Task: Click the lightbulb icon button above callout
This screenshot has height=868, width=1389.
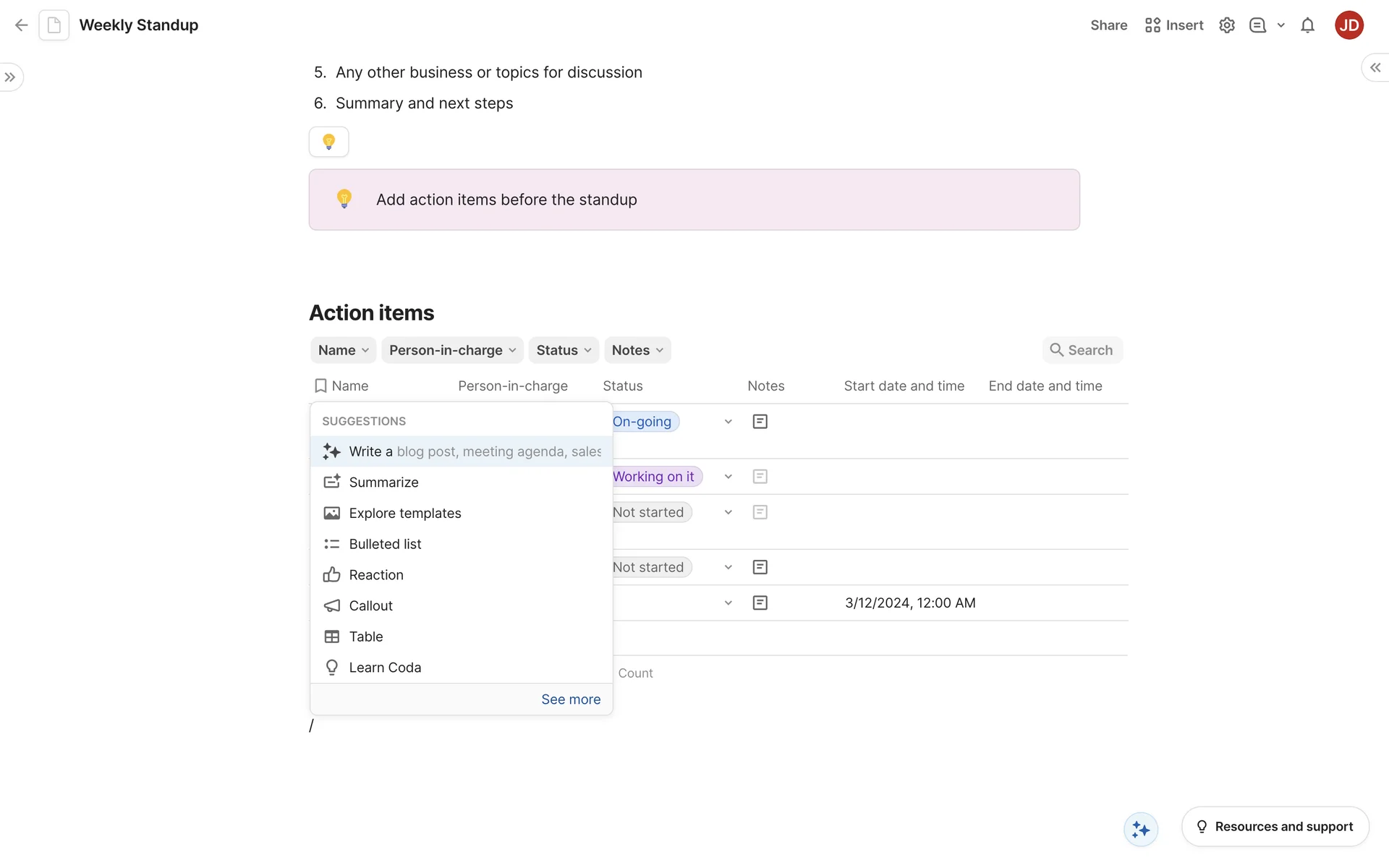Action: coord(328,142)
